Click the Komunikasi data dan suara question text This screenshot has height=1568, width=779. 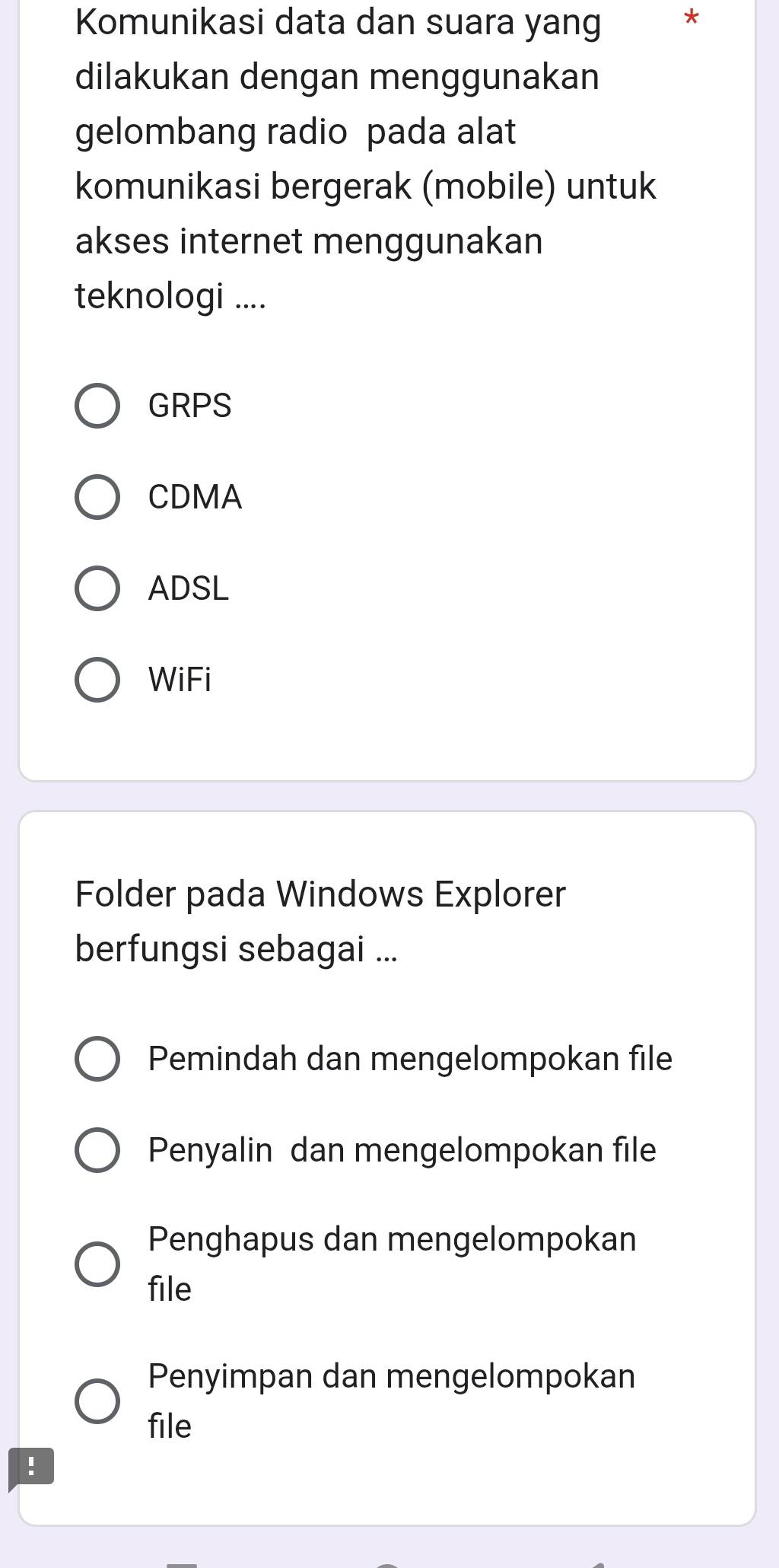pyautogui.click(x=365, y=158)
